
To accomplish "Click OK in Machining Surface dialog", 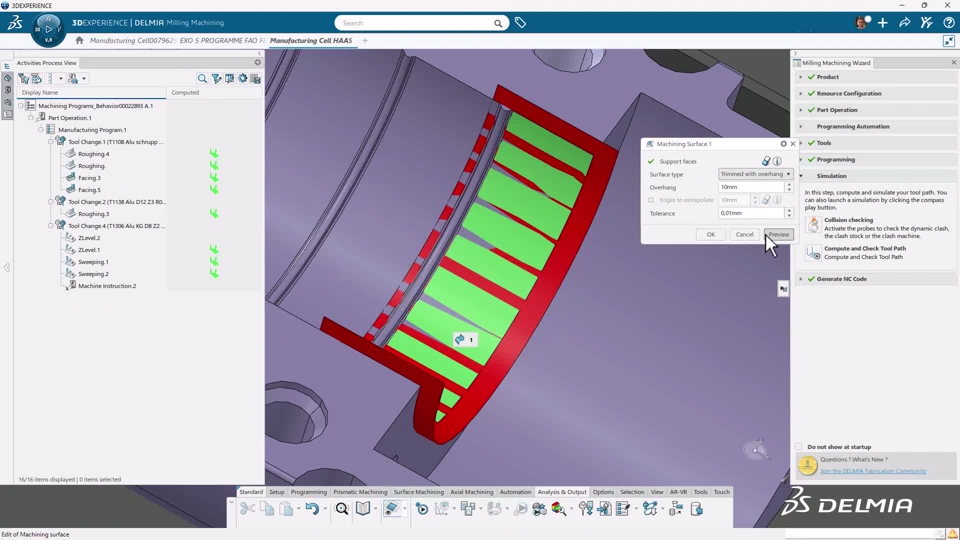I will click(710, 234).
